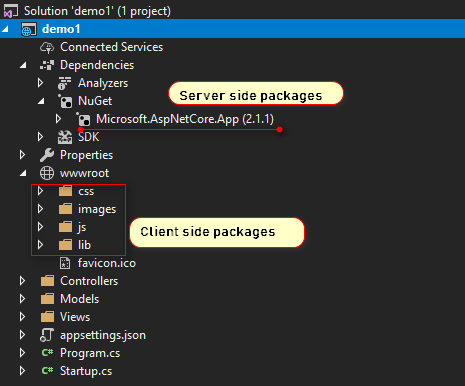Select the Views folder name
Screen dimensions: 465x386
click(x=75, y=317)
